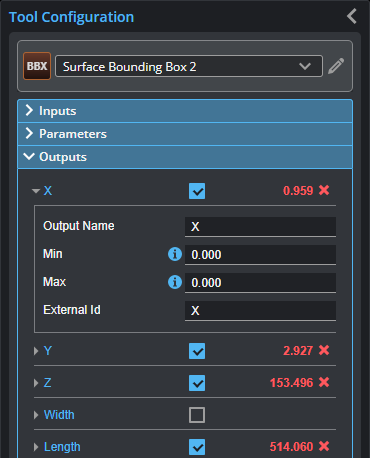This screenshot has width=370, height=458.
Task: Click the red fail mark beside 2.927
Action: click(324, 350)
